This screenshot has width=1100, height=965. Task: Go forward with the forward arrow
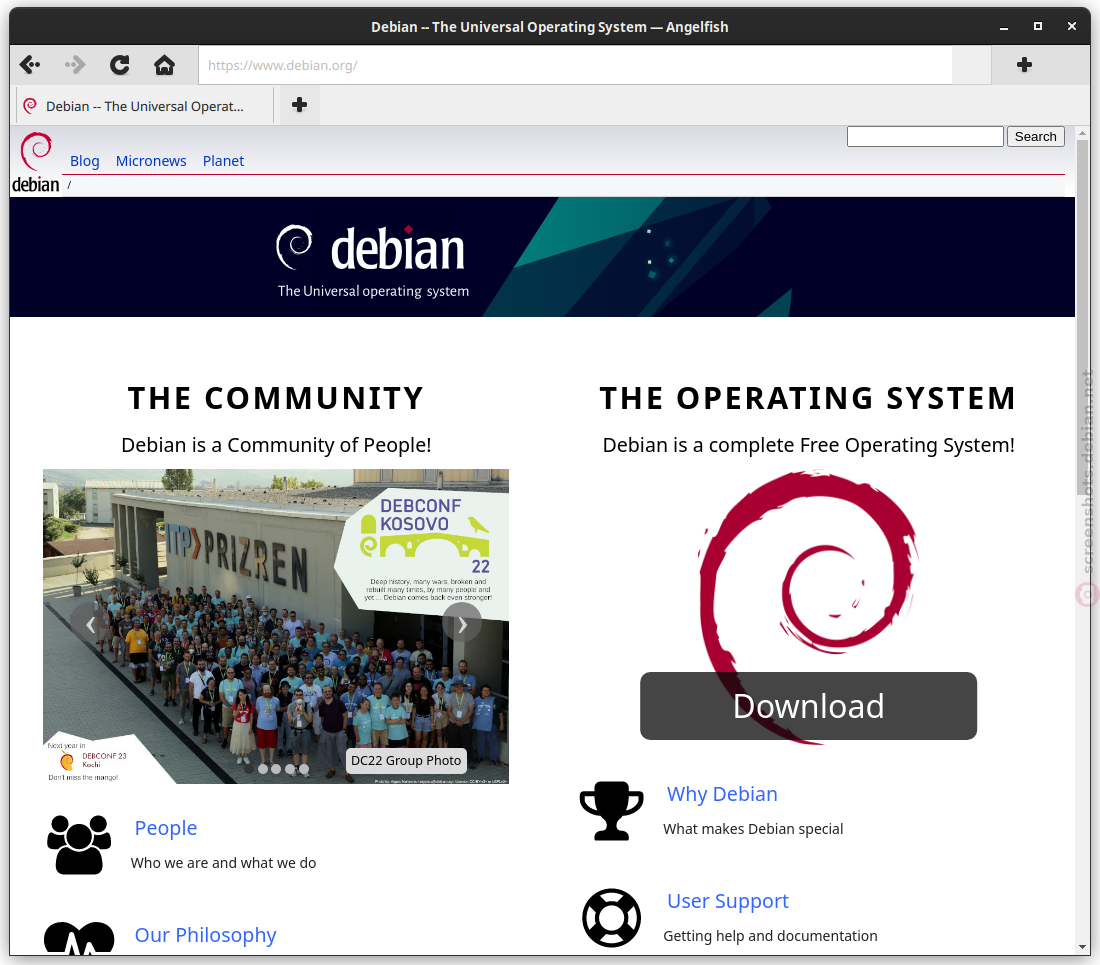pyautogui.click(x=74, y=65)
